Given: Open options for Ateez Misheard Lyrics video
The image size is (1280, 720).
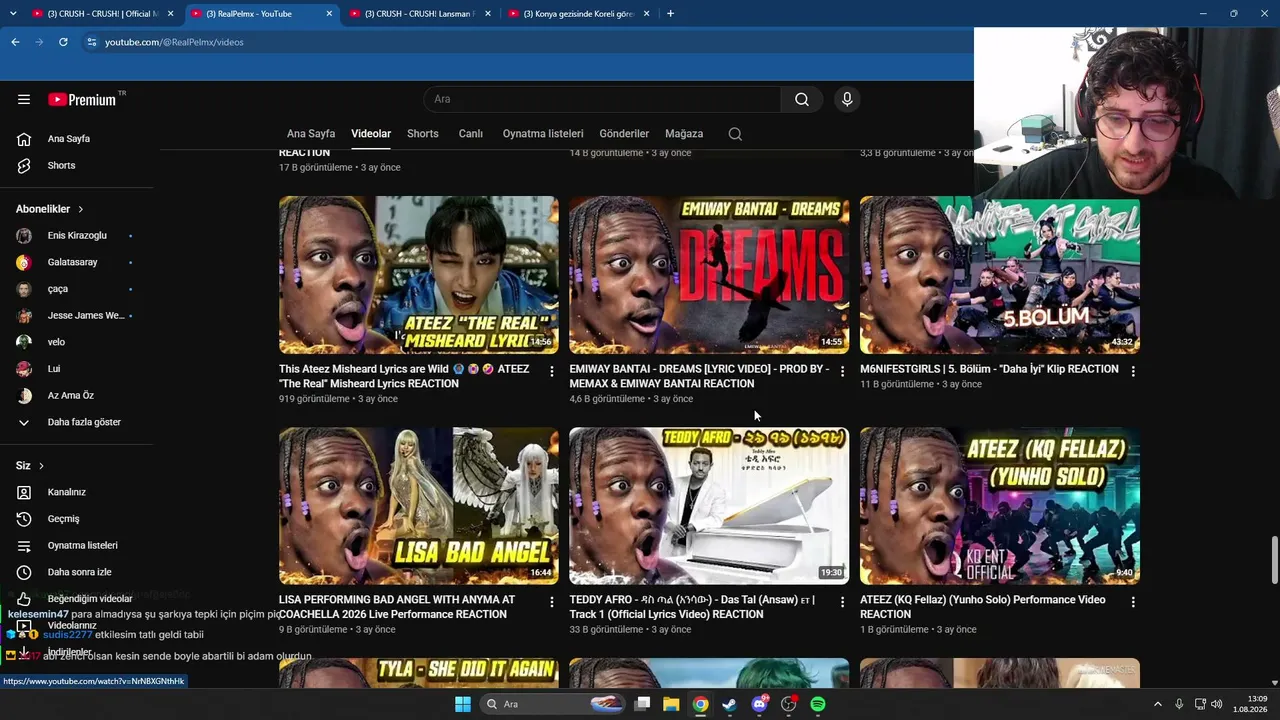Looking at the screenshot, I should click(551, 371).
